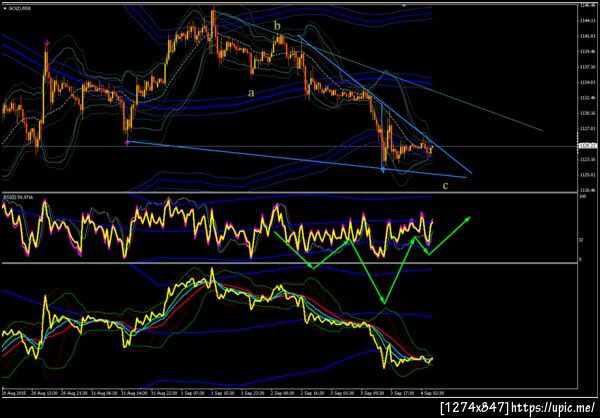600x418 pixels.
Task: Click the 1118.46 price axis label
Action: [587, 190]
